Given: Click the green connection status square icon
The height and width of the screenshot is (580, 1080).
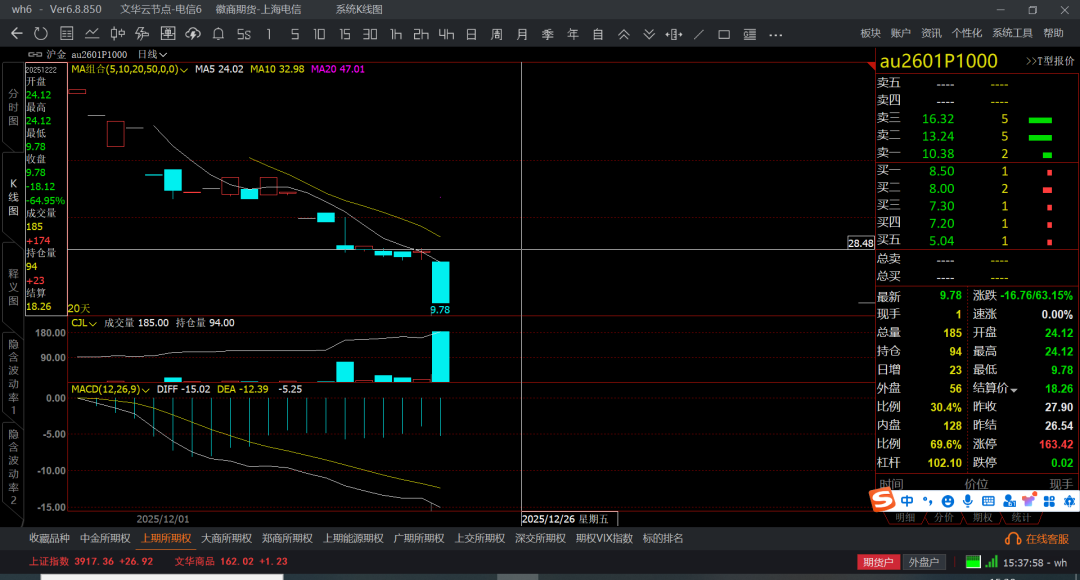Looking at the screenshot, I should [973, 561].
